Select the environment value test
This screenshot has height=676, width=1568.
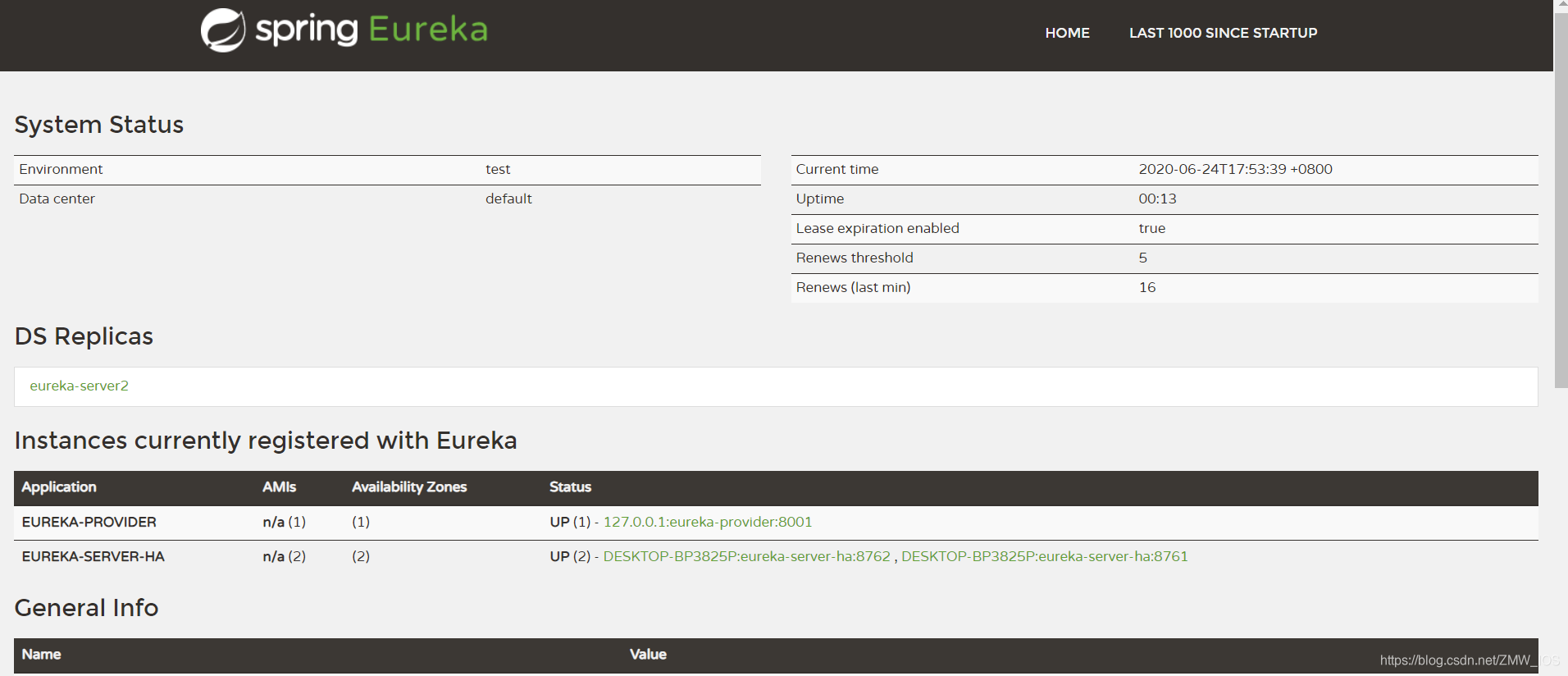(498, 169)
